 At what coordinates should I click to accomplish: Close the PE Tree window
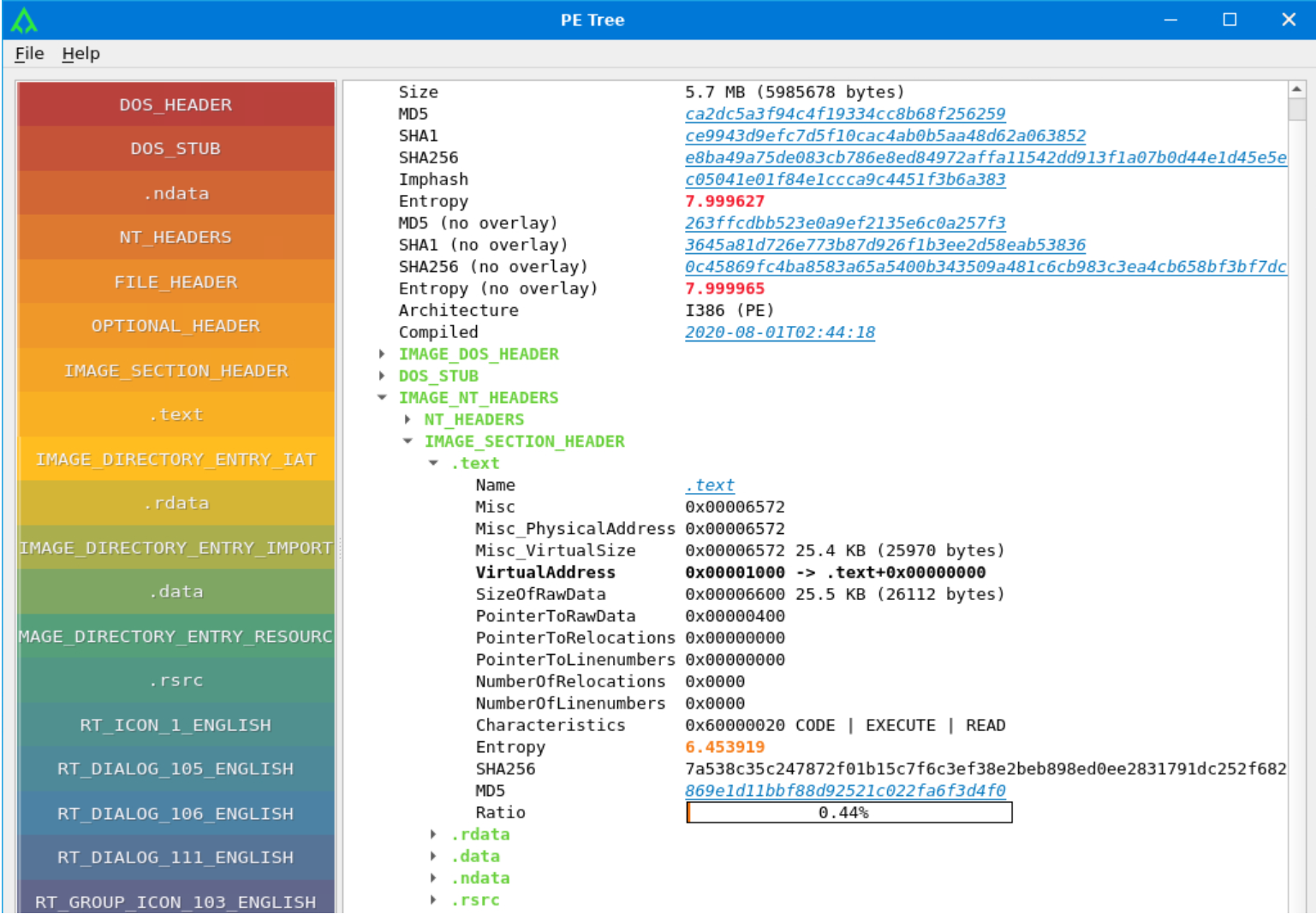tap(1289, 20)
